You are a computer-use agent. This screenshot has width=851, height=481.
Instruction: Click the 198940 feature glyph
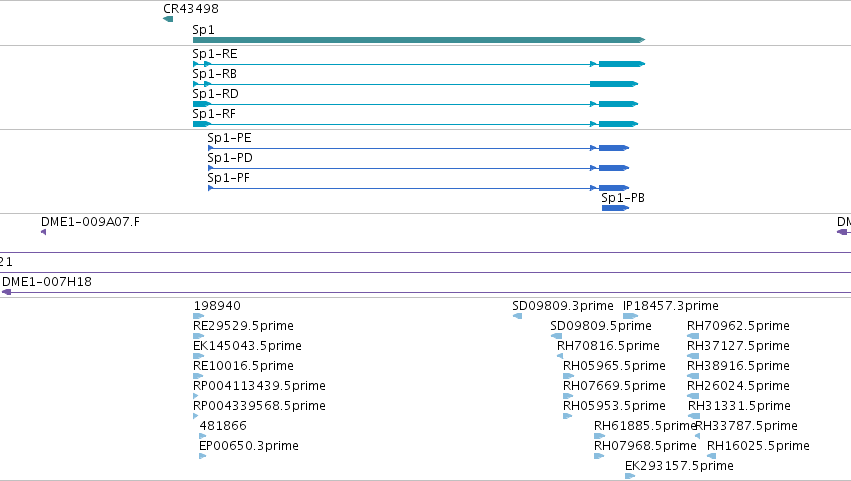[x=199, y=316]
